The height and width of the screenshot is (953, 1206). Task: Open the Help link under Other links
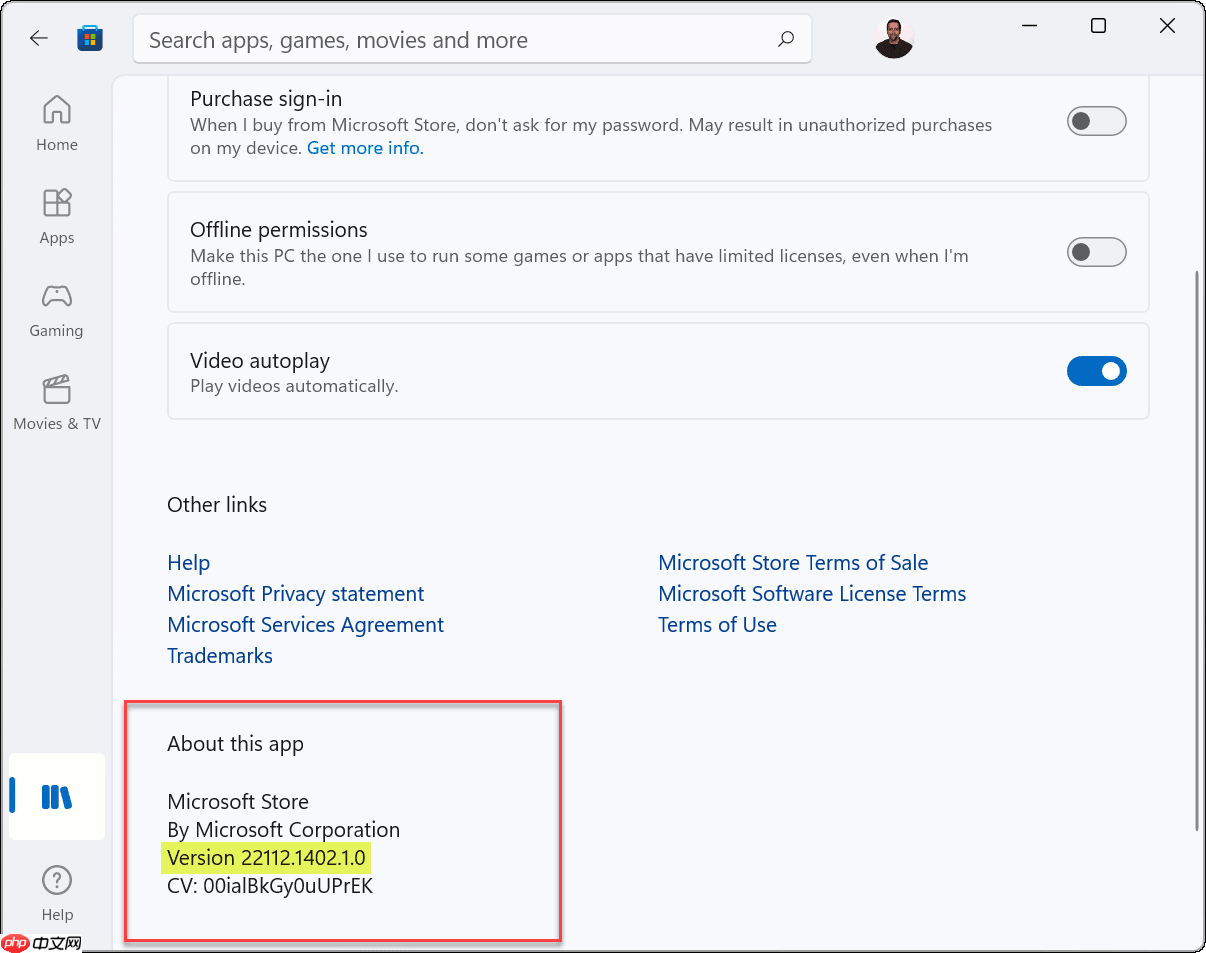pos(189,563)
